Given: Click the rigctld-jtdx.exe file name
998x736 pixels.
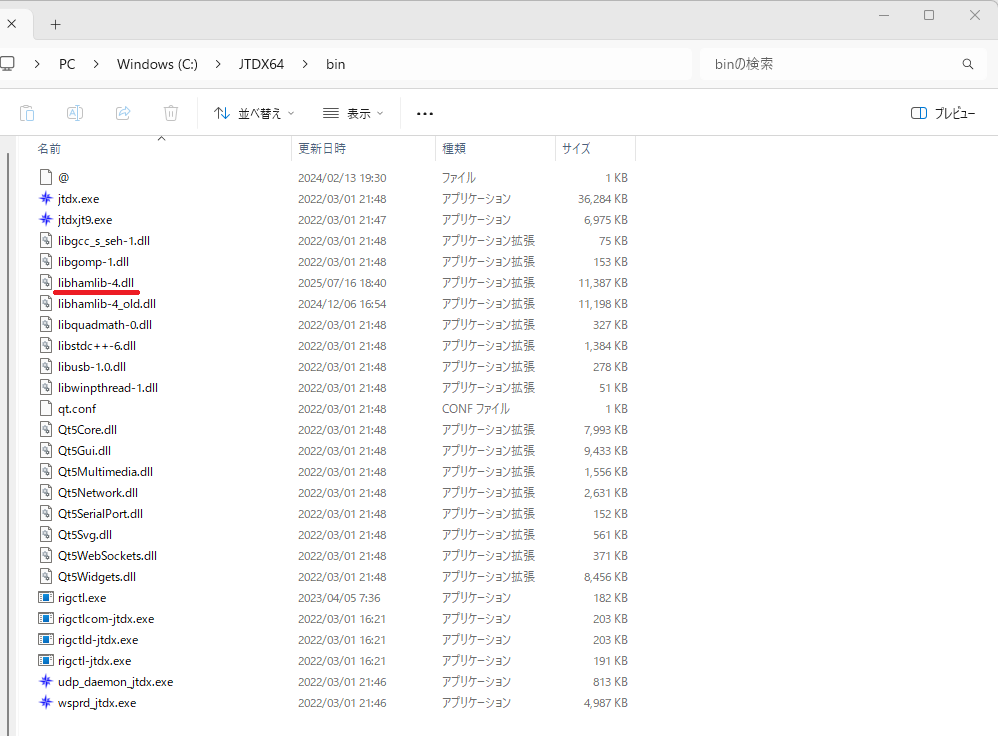Looking at the screenshot, I should [98, 640].
